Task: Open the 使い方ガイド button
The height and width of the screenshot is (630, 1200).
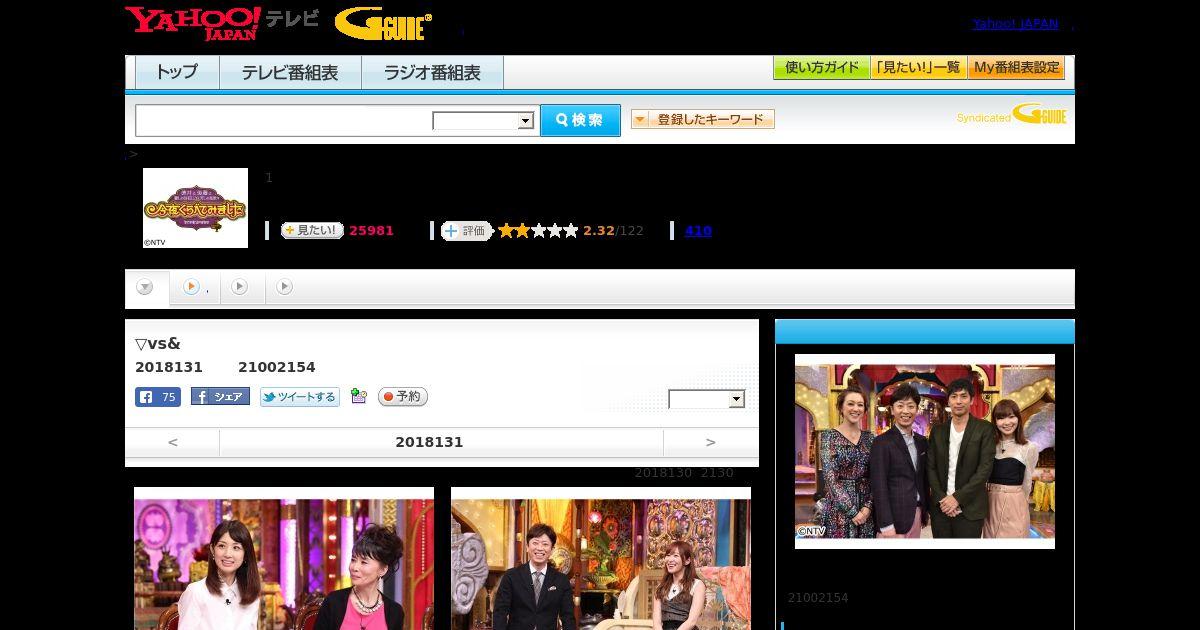Action: 821,68
